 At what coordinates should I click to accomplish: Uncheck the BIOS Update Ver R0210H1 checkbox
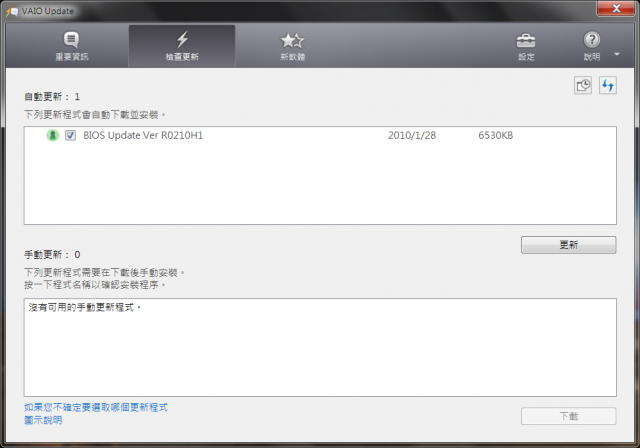click(70, 135)
